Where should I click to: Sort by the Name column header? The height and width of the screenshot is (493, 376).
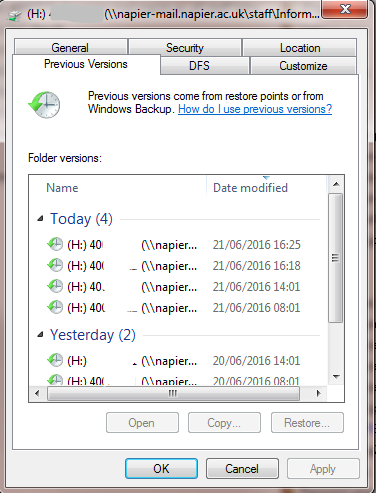pos(118,188)
